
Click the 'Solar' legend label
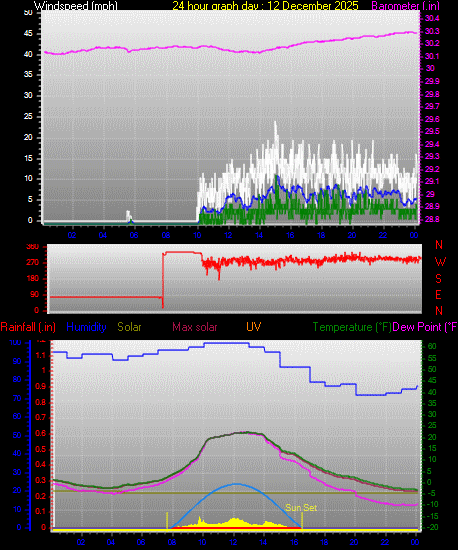(129, 327)
